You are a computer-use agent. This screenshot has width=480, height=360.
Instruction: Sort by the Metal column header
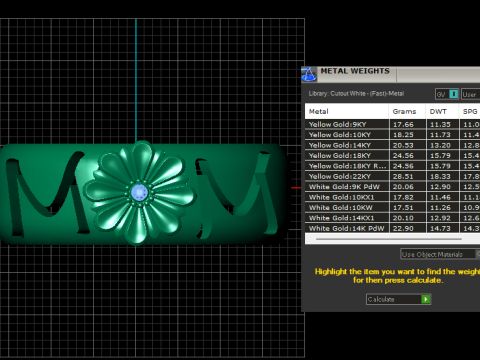tap(347, 111)
